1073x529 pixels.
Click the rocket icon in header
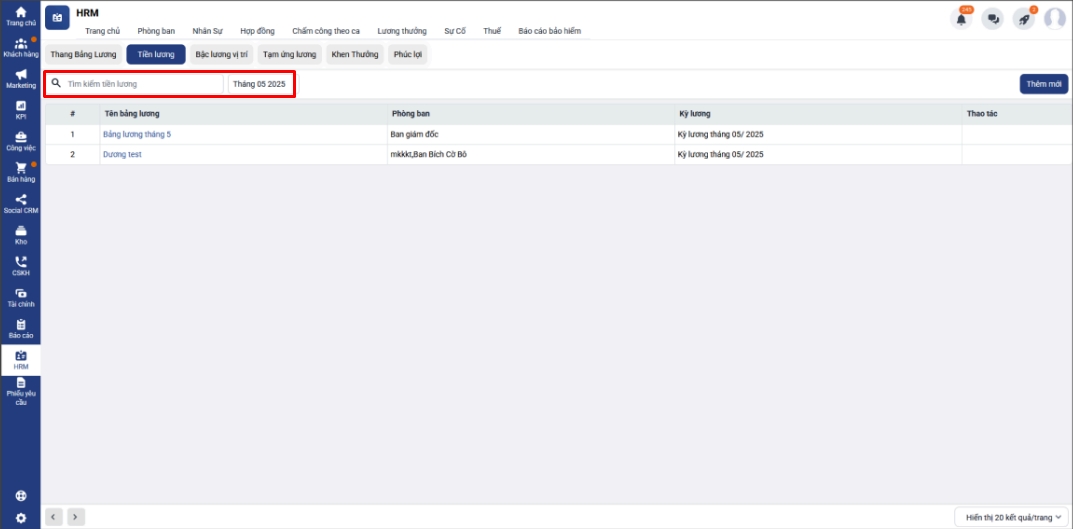pyautogui.click(x=1023, y=18)
